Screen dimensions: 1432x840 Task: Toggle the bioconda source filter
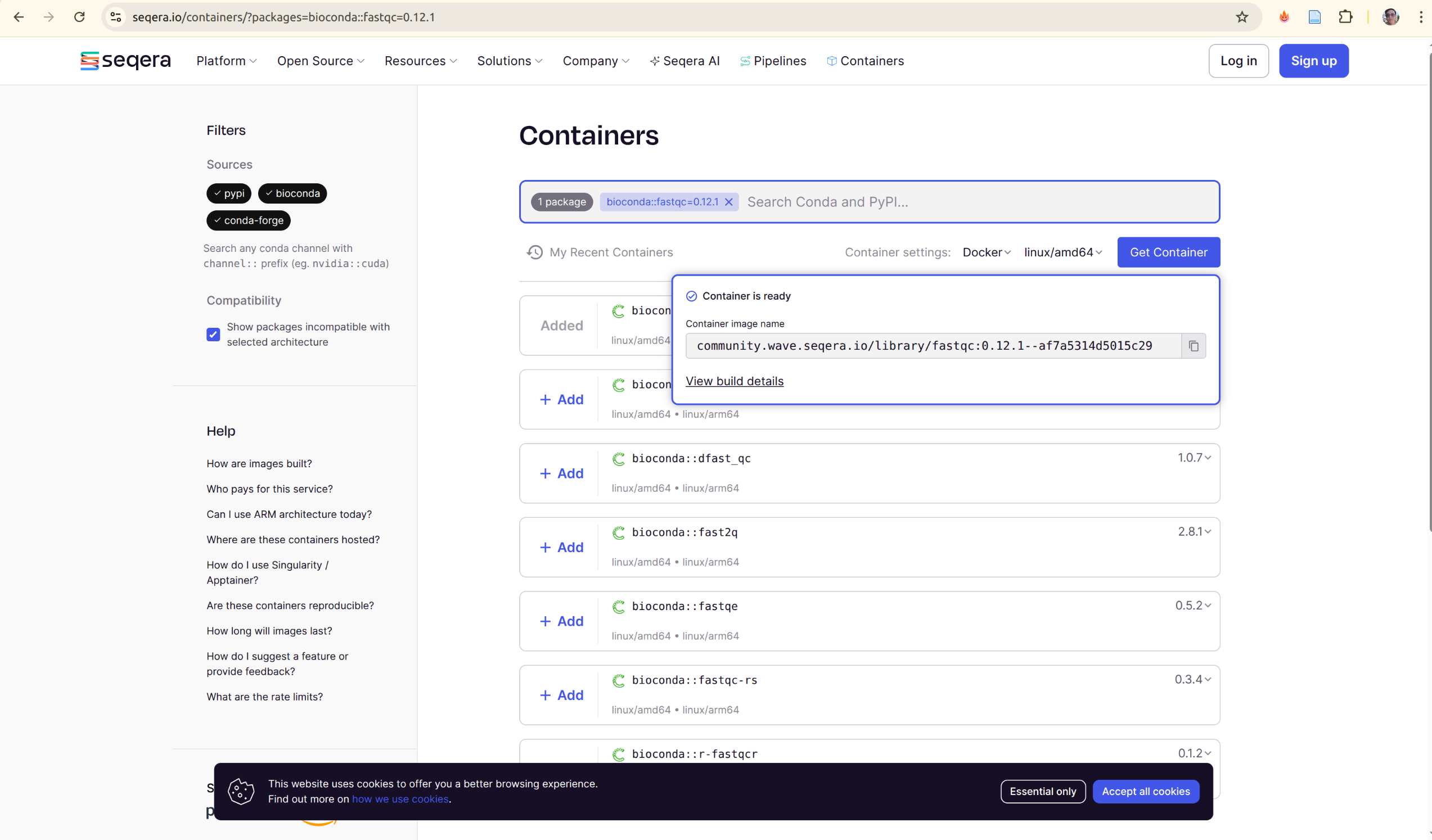click(292, 193)
